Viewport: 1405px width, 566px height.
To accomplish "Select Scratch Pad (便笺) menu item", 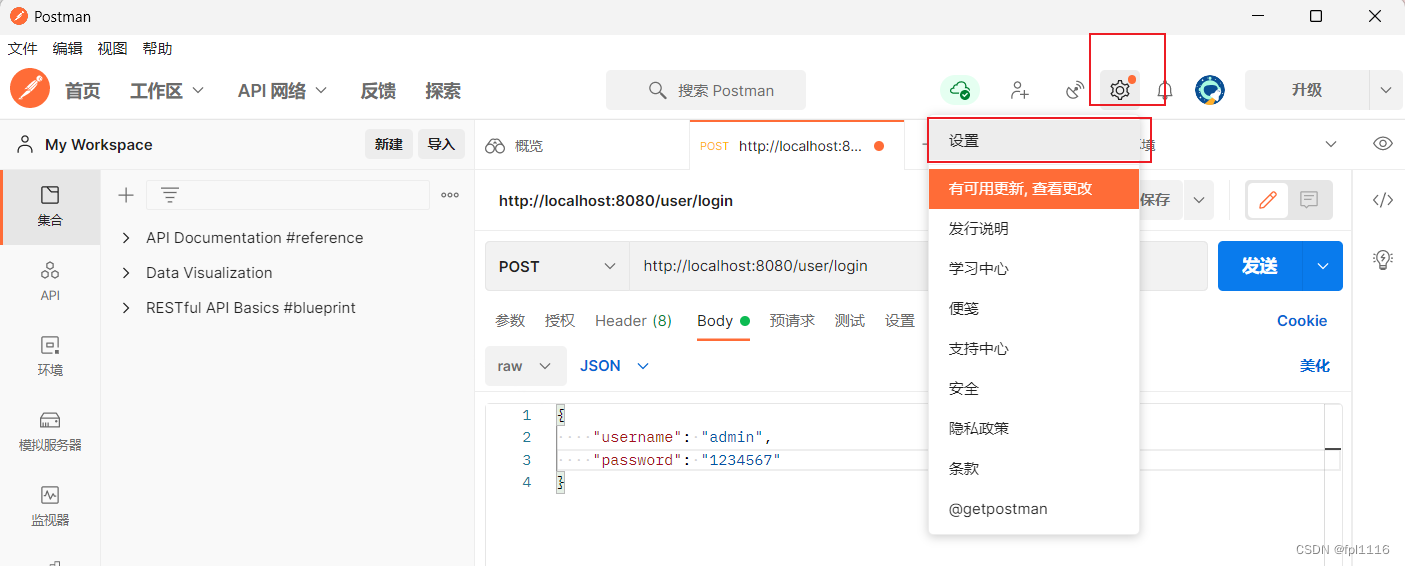I will pyautogui.click(x=1034, y=309).
